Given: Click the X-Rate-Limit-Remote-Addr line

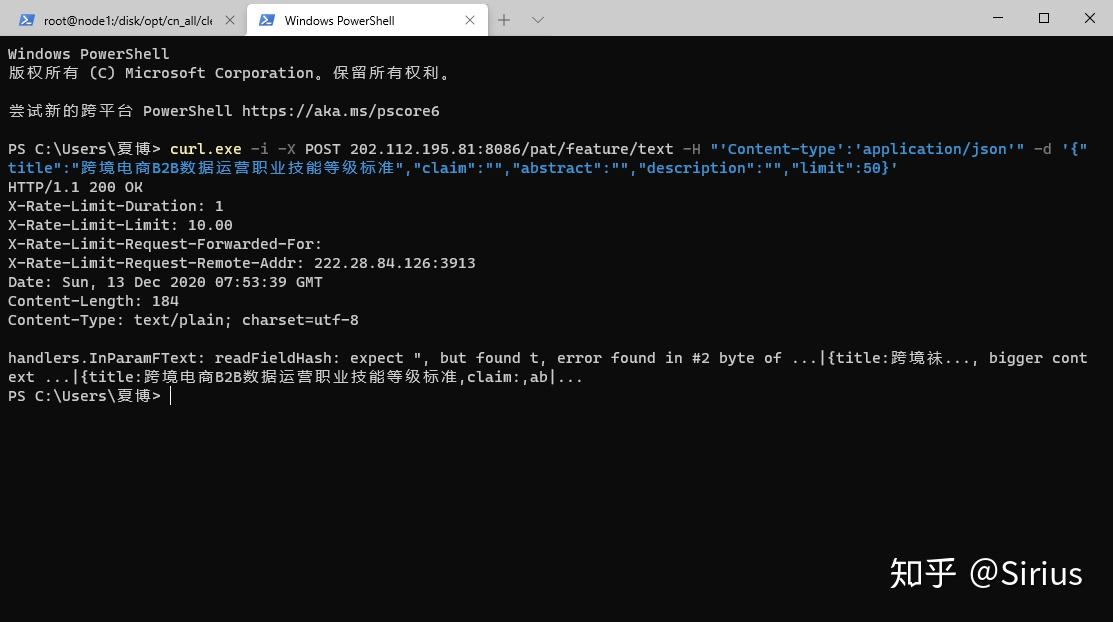Looking at the screenshot, I should [x=240, y=262].
